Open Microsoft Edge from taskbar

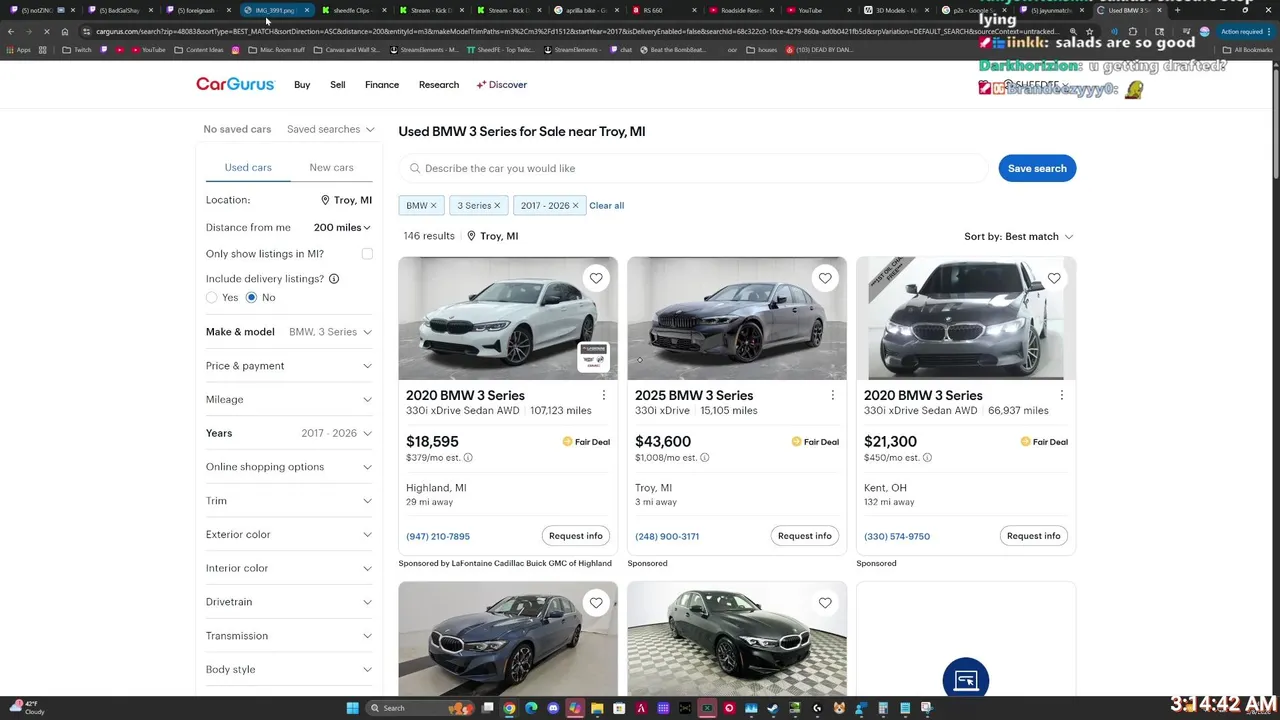point(531,708)
